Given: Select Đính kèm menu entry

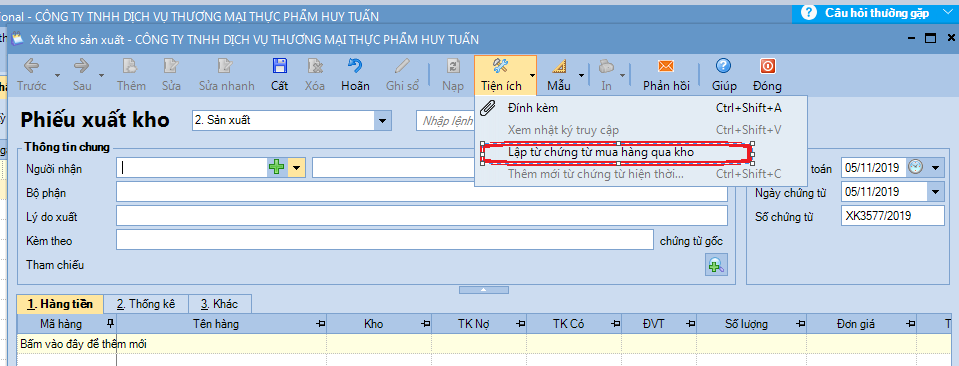Looking at the screenshot, I should (x=640, y=108).
